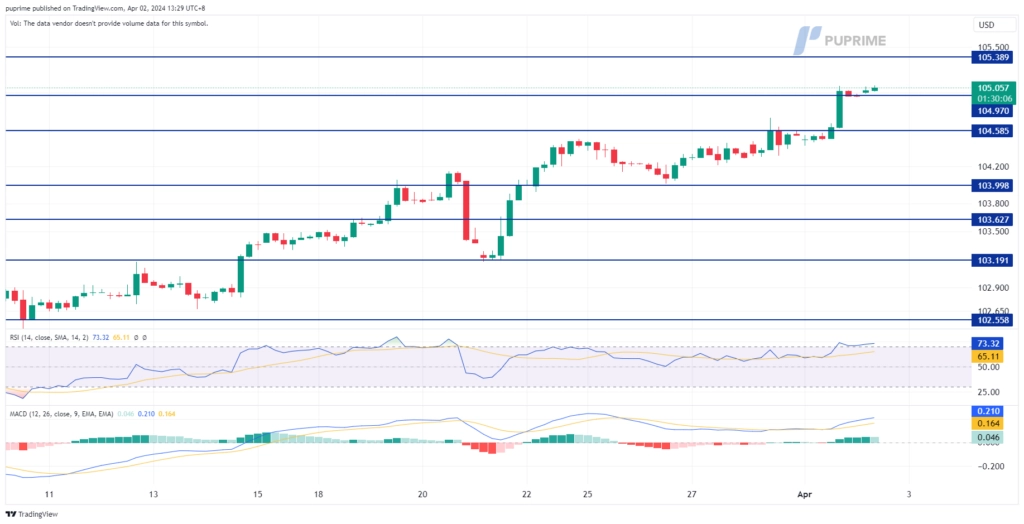Click the time axis date label 15
1024x524 pixels.
[257, 494]
